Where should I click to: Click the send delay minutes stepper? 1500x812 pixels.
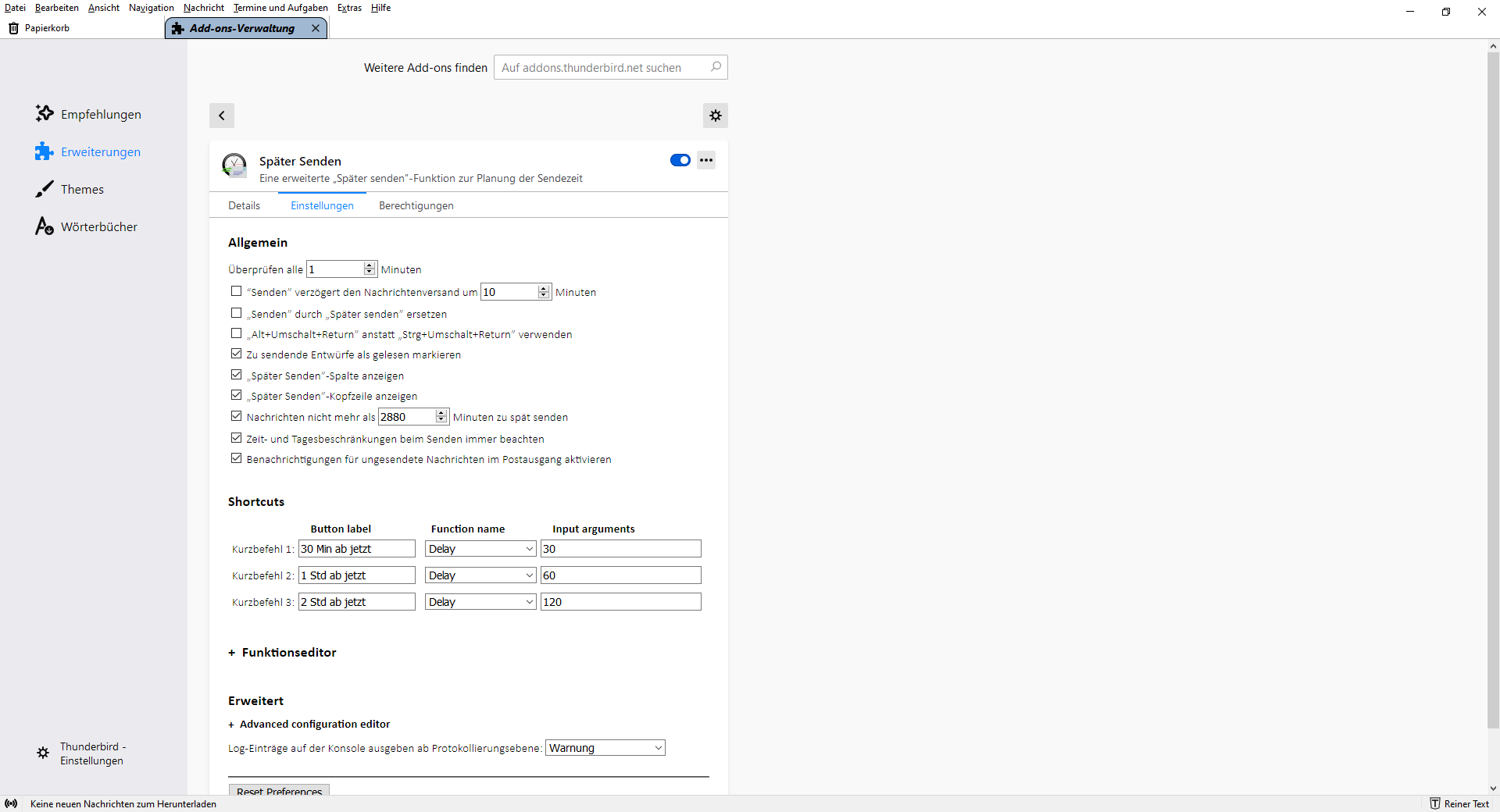(544, 292)
